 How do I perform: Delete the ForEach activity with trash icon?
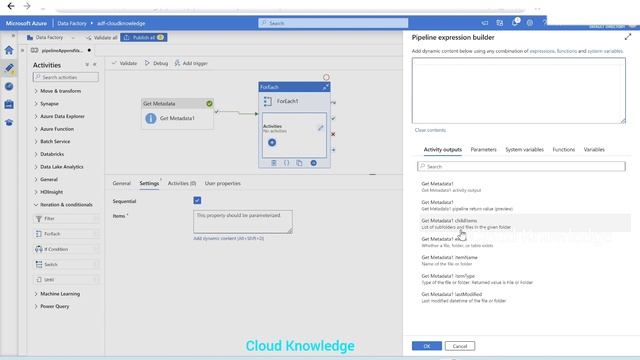[274, 163]
